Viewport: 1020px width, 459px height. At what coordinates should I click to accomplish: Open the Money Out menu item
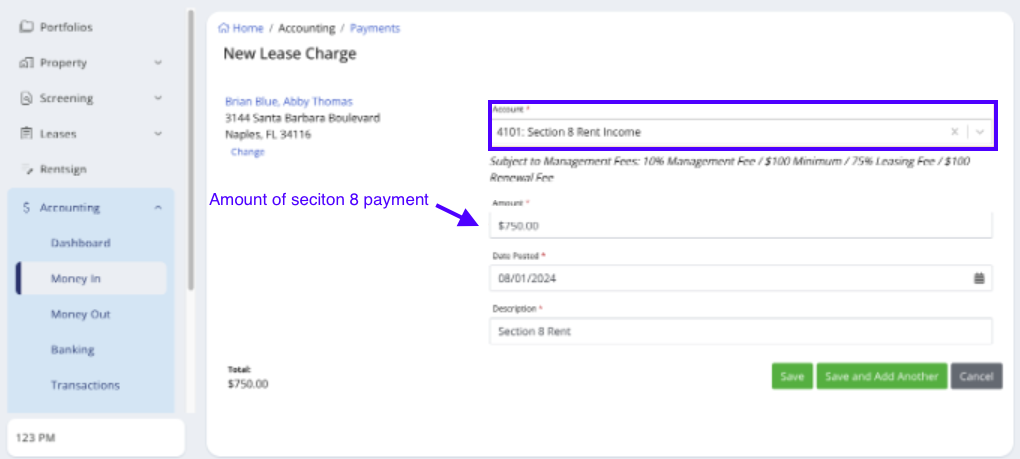80,314
